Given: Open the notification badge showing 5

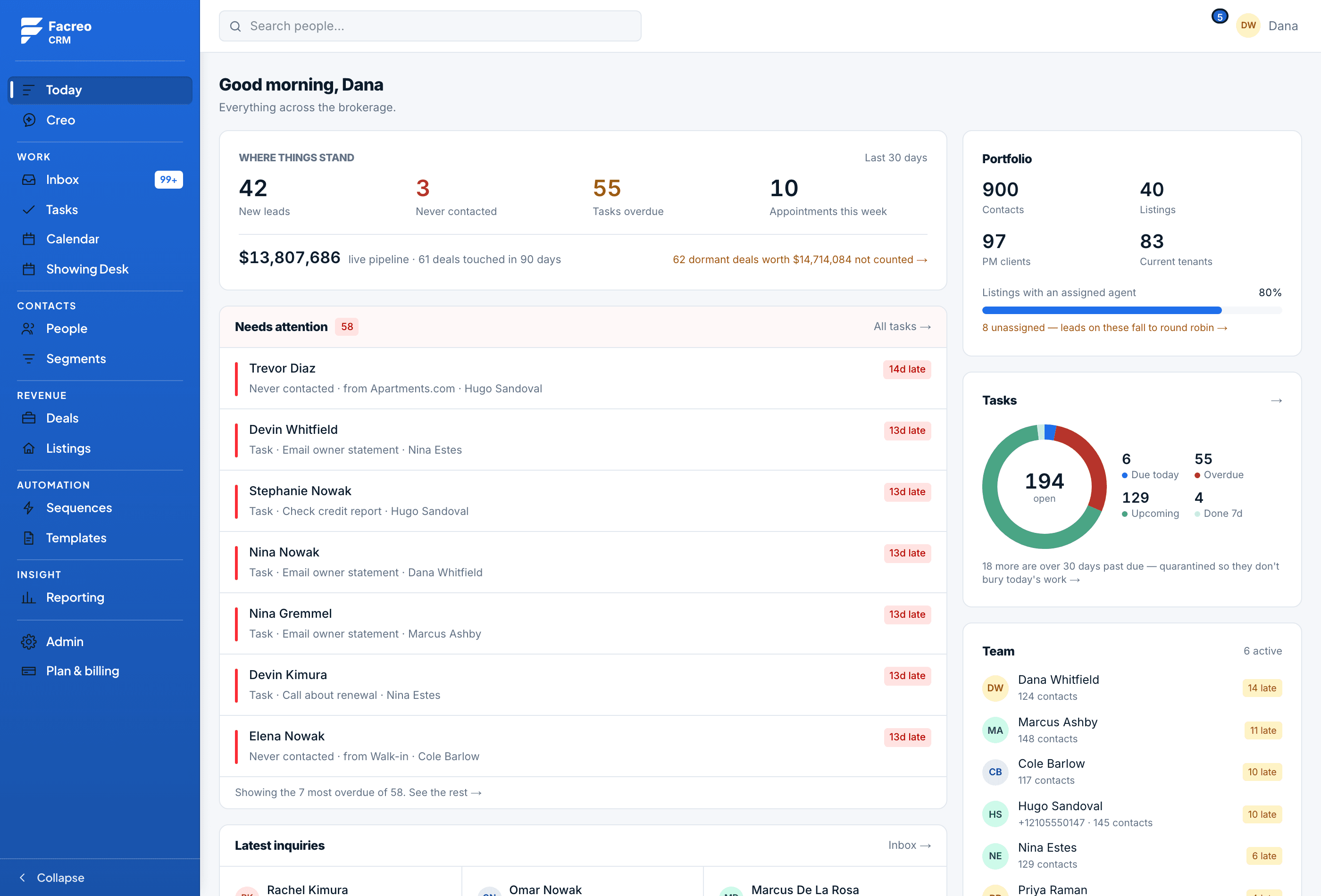Looking at the screenshot, I should point(1219,17).
